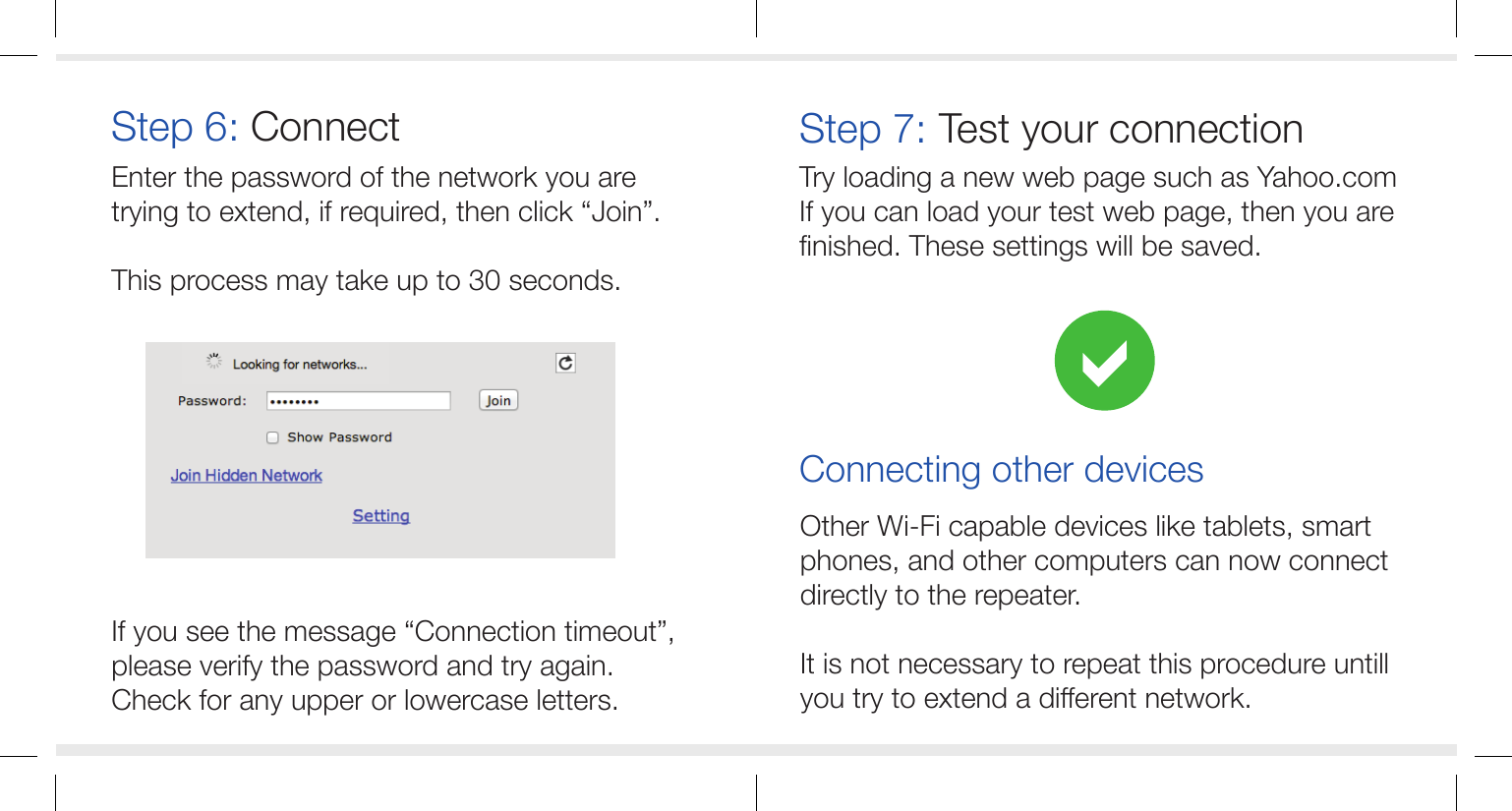This screenshot has width=1512, height=811.
Task: Click inside the Password input field
Action: tap(358, 400)
